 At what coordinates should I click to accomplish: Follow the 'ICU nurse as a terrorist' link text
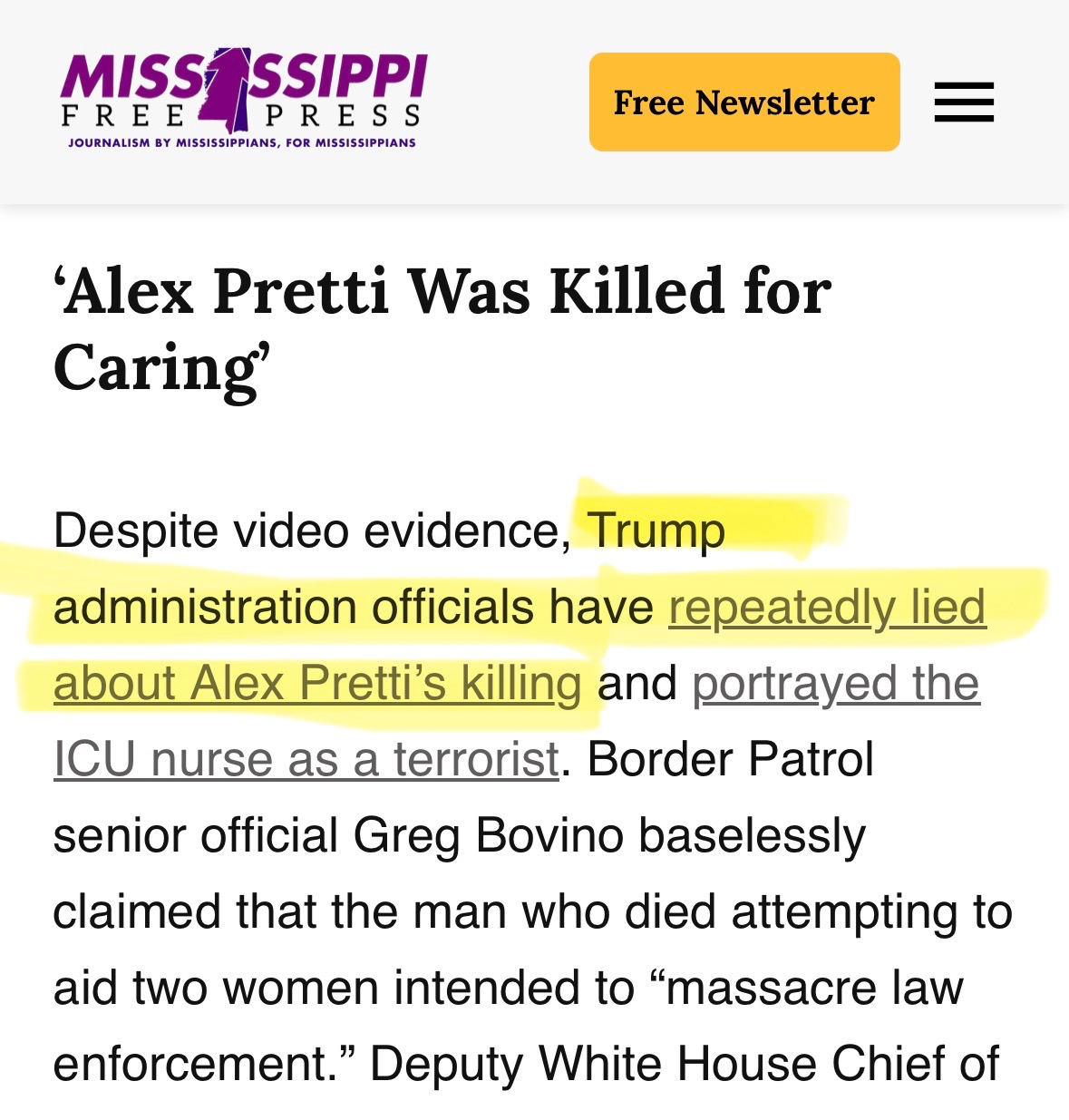point(306,759)
